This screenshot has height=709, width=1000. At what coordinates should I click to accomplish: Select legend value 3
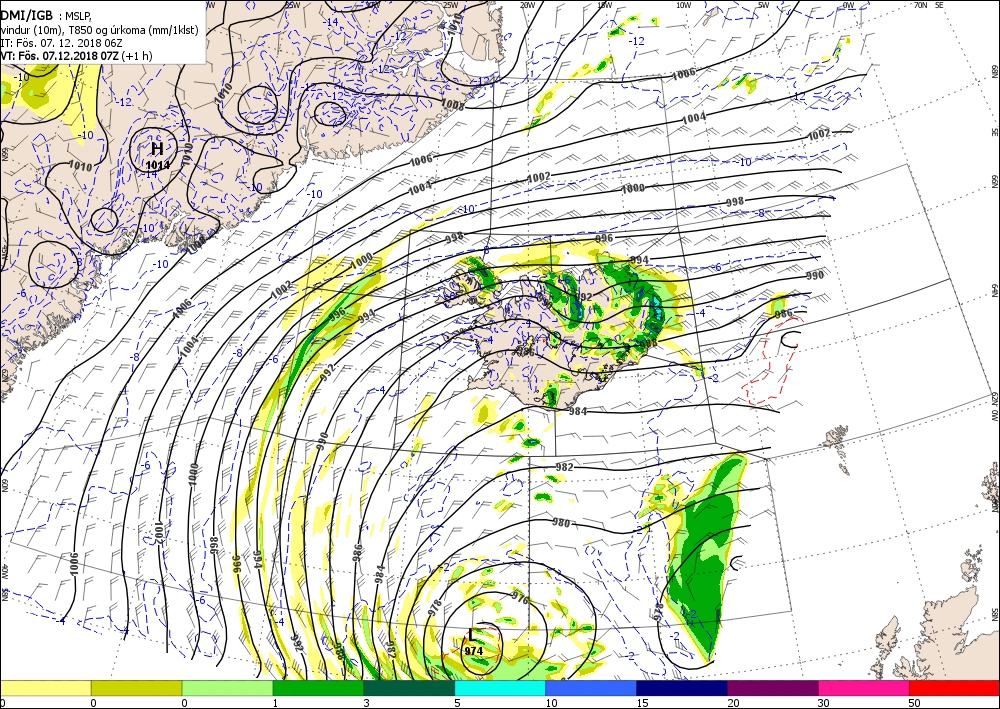(x=366, y=703)
